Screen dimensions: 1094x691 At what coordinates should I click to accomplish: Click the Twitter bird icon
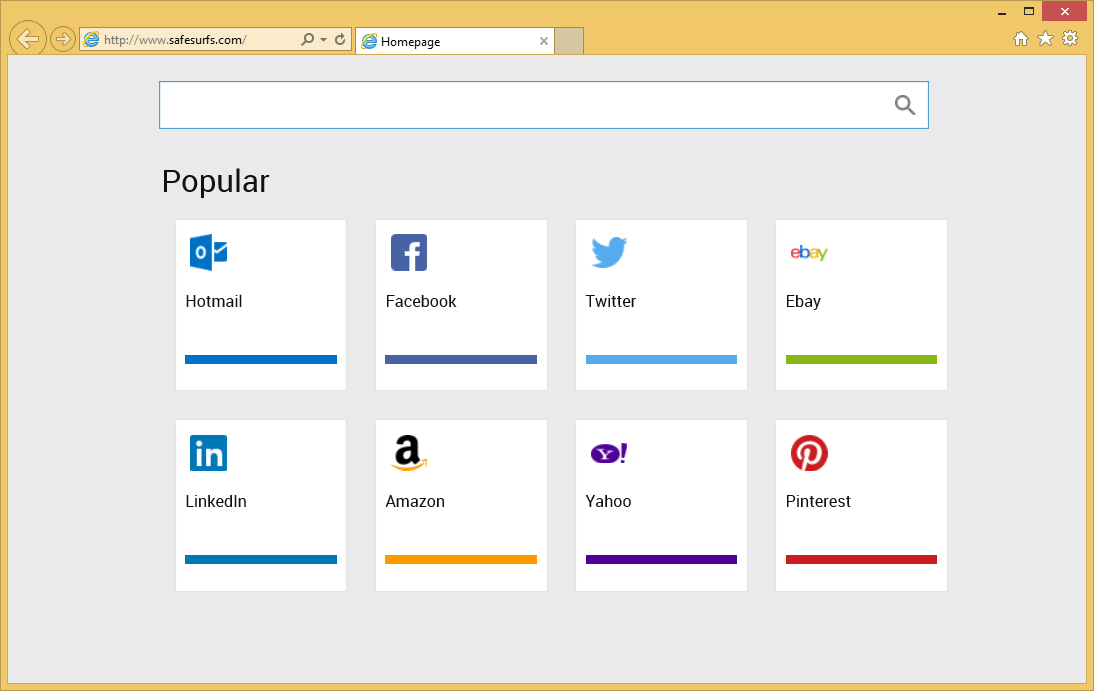click(x=609, y=252)
